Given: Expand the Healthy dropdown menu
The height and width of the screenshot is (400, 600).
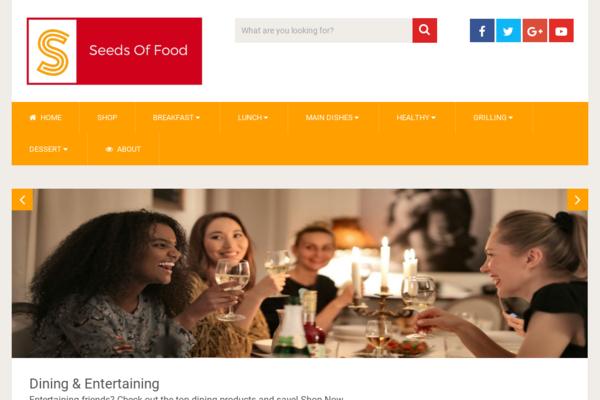Looking at the screenshot, I should (416, 118).
